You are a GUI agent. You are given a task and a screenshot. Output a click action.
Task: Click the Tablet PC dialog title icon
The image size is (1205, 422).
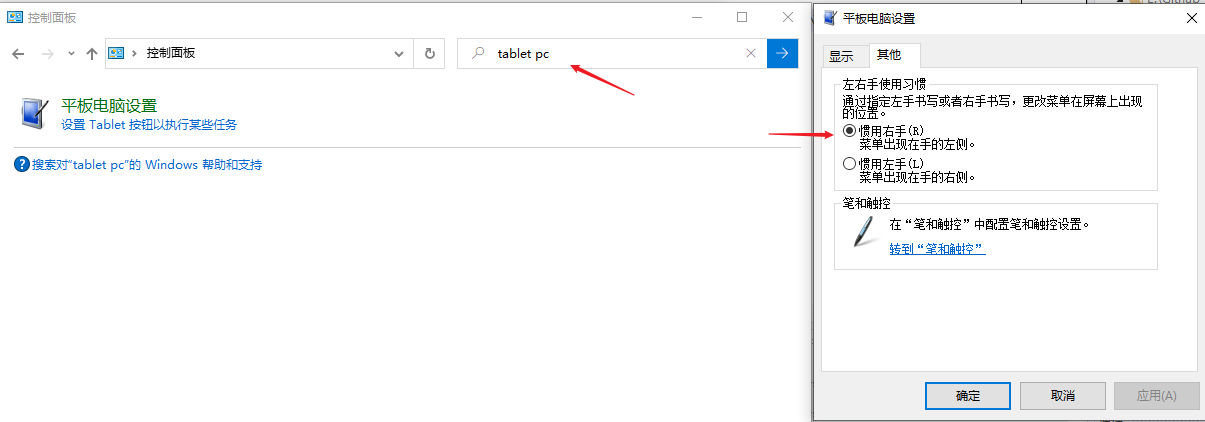coord(830,18)
